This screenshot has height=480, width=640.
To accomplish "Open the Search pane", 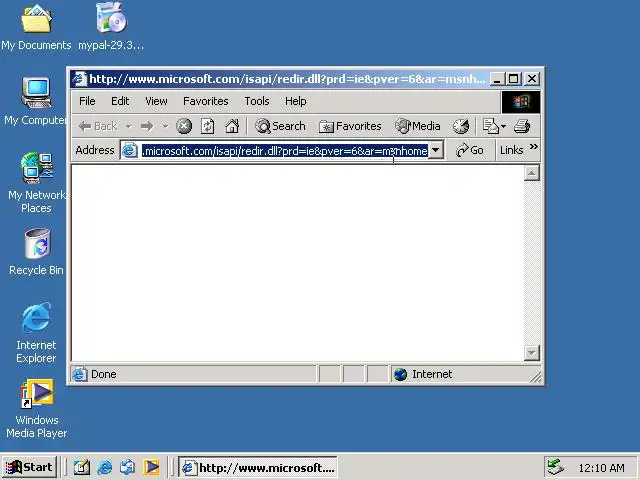I will point(280,126).
